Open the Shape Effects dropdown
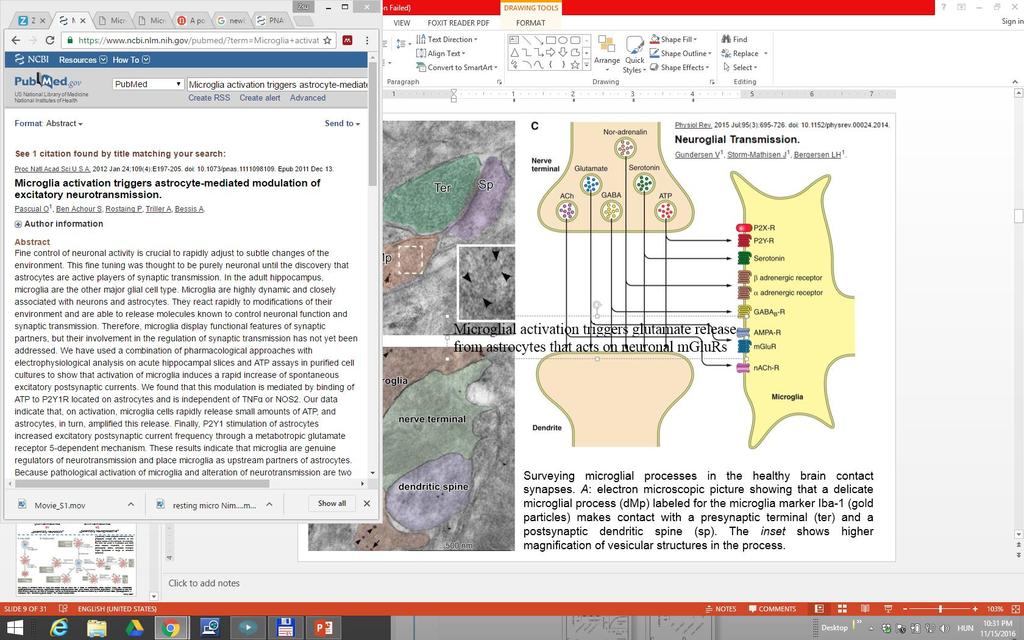 click(679, 67)
